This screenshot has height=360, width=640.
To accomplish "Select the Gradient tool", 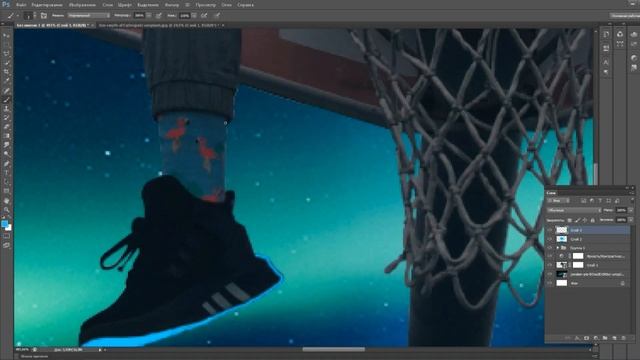I will pos(7,136).
